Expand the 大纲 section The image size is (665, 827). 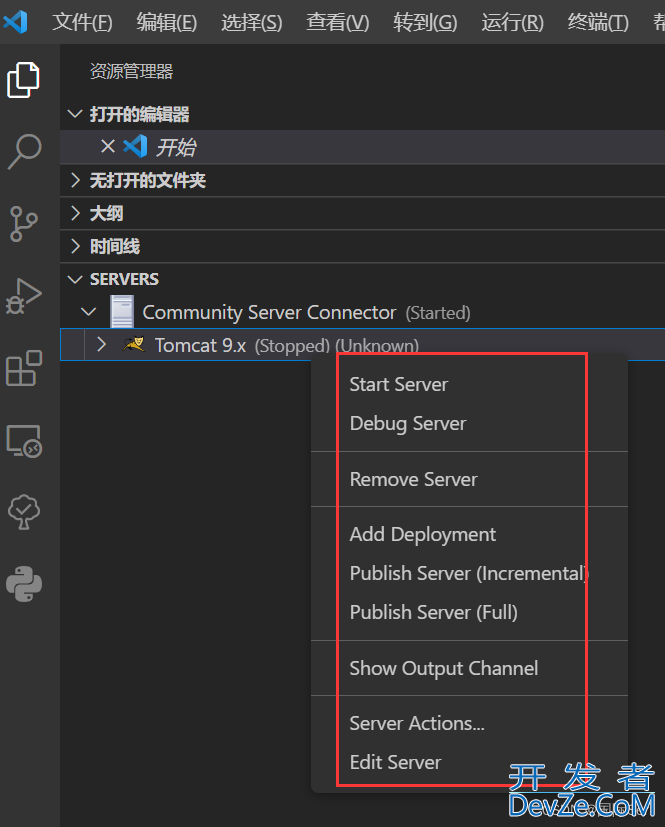[x=75, y=213]
